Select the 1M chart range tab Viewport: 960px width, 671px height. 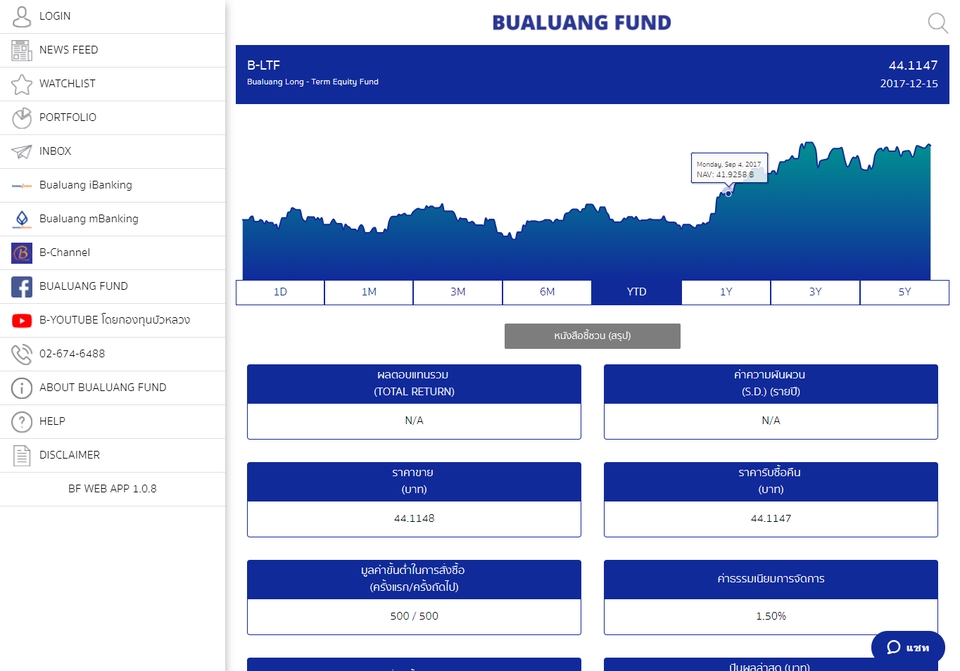point(369,292)
